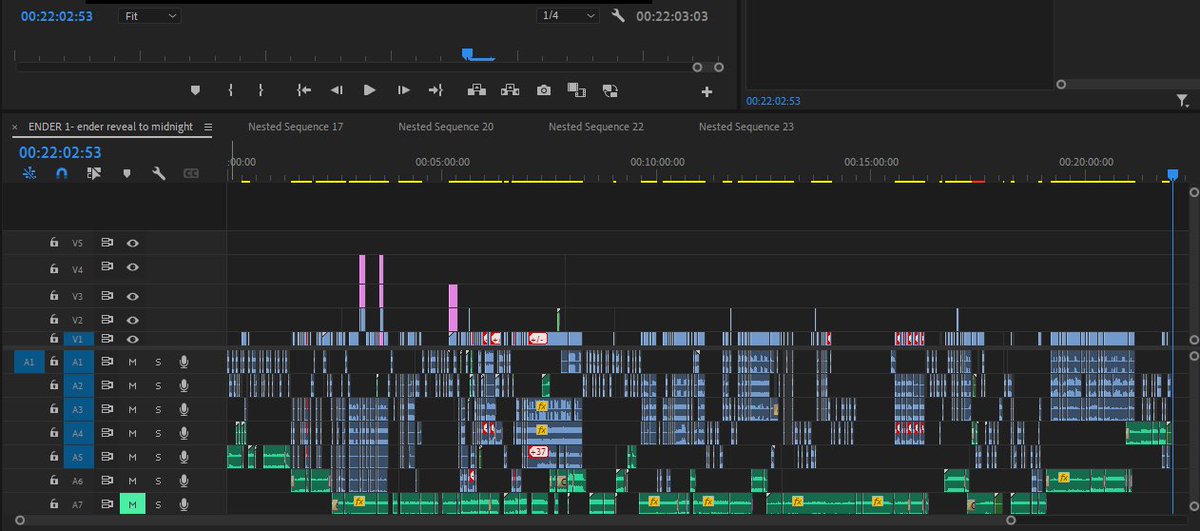Click the Program Monitor blue playhead
The width and height of the screenshot is (1200, 531).
pyautogui.click(x=467, y=54)
